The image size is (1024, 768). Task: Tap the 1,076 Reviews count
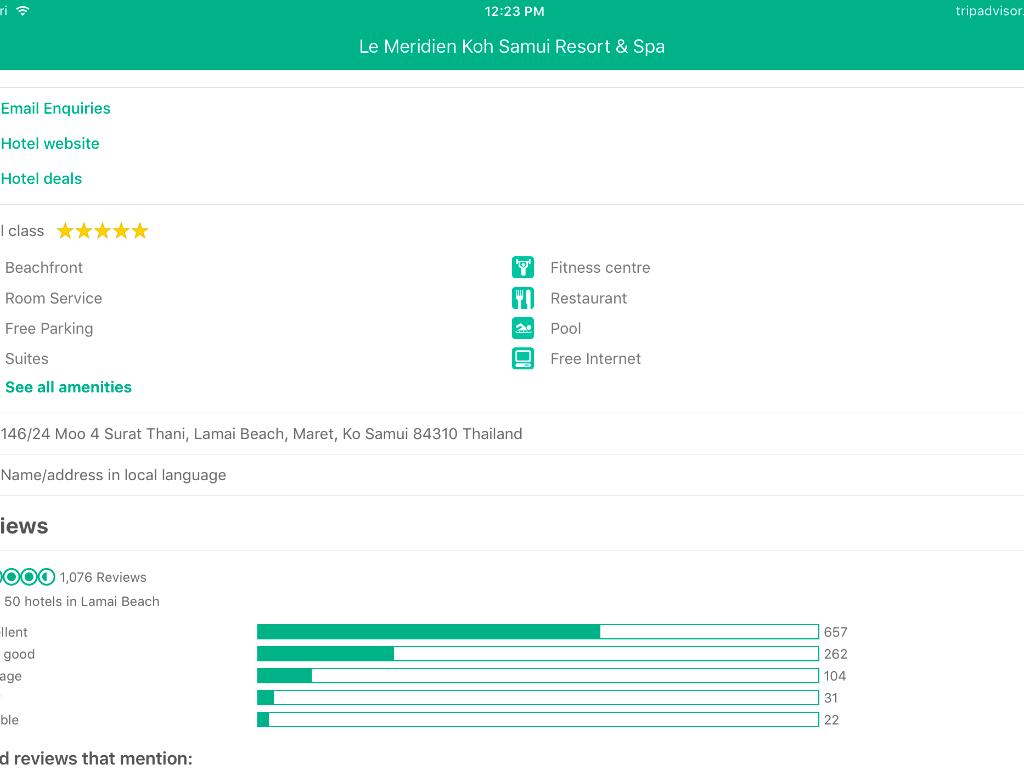(x=103, y=577)
